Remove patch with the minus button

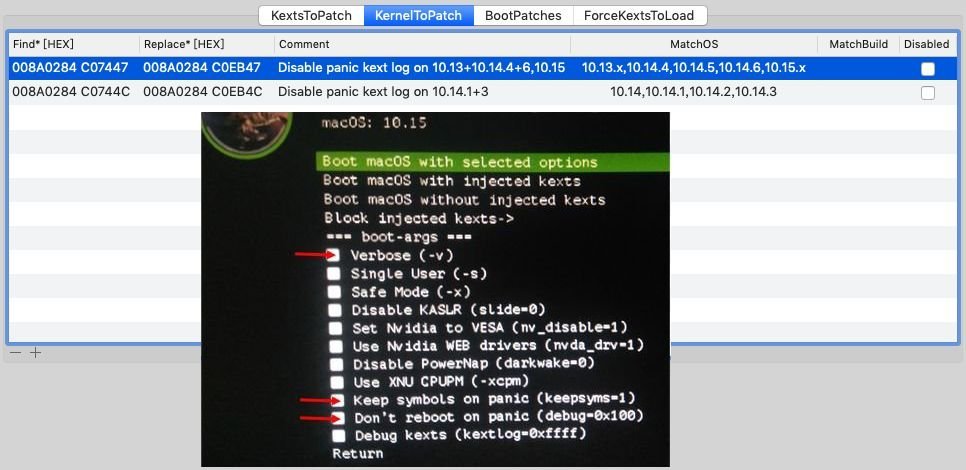(17, 352)
